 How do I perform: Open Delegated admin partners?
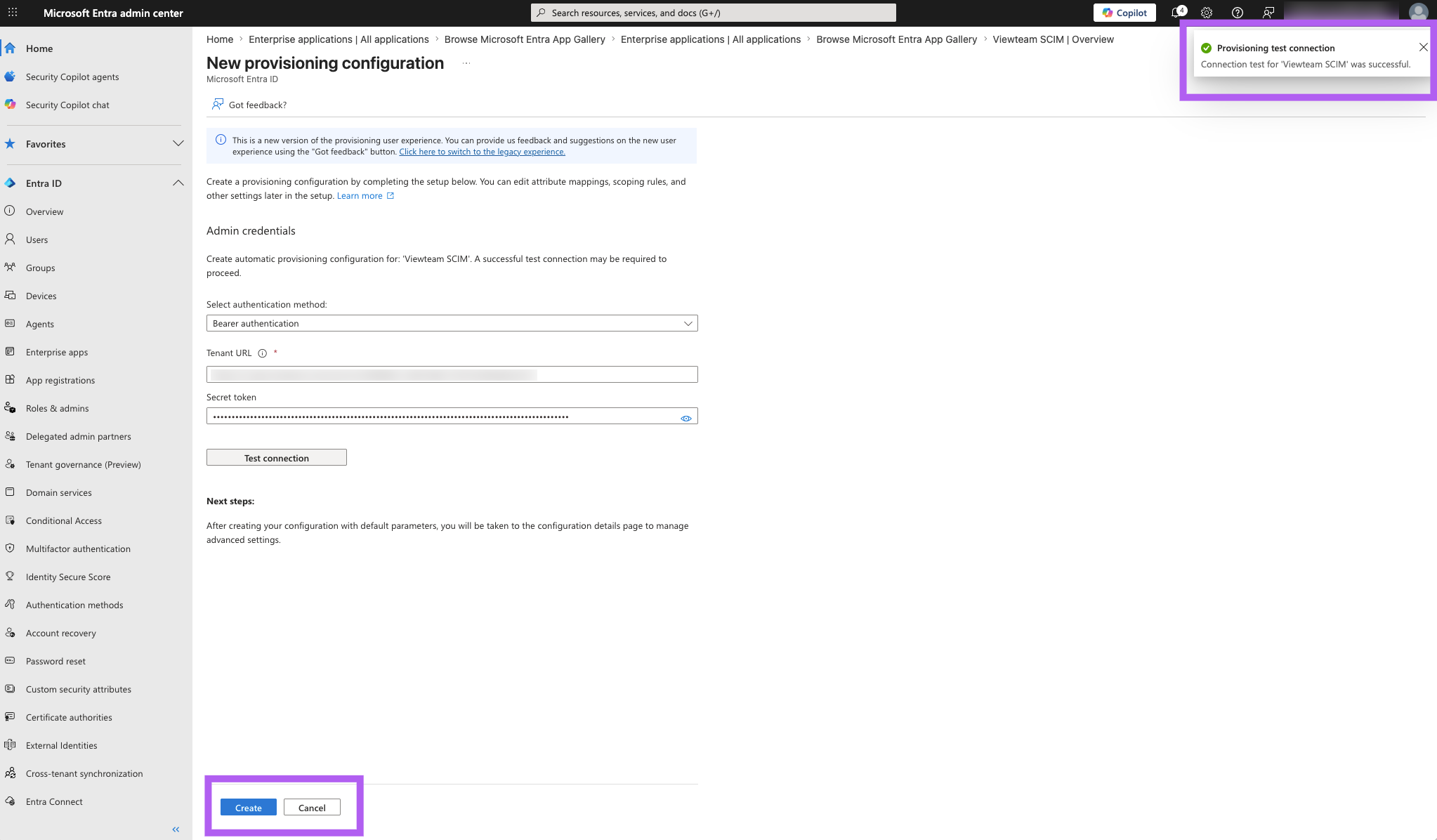click(79, 436)
